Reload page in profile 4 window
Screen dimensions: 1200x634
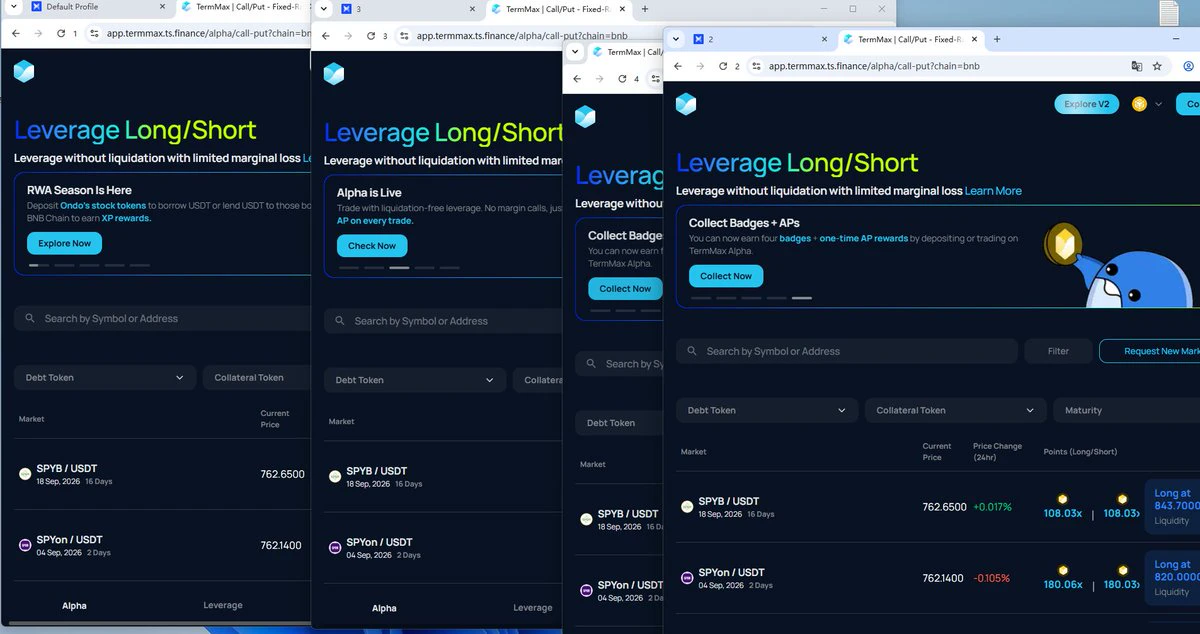[621, 78]
